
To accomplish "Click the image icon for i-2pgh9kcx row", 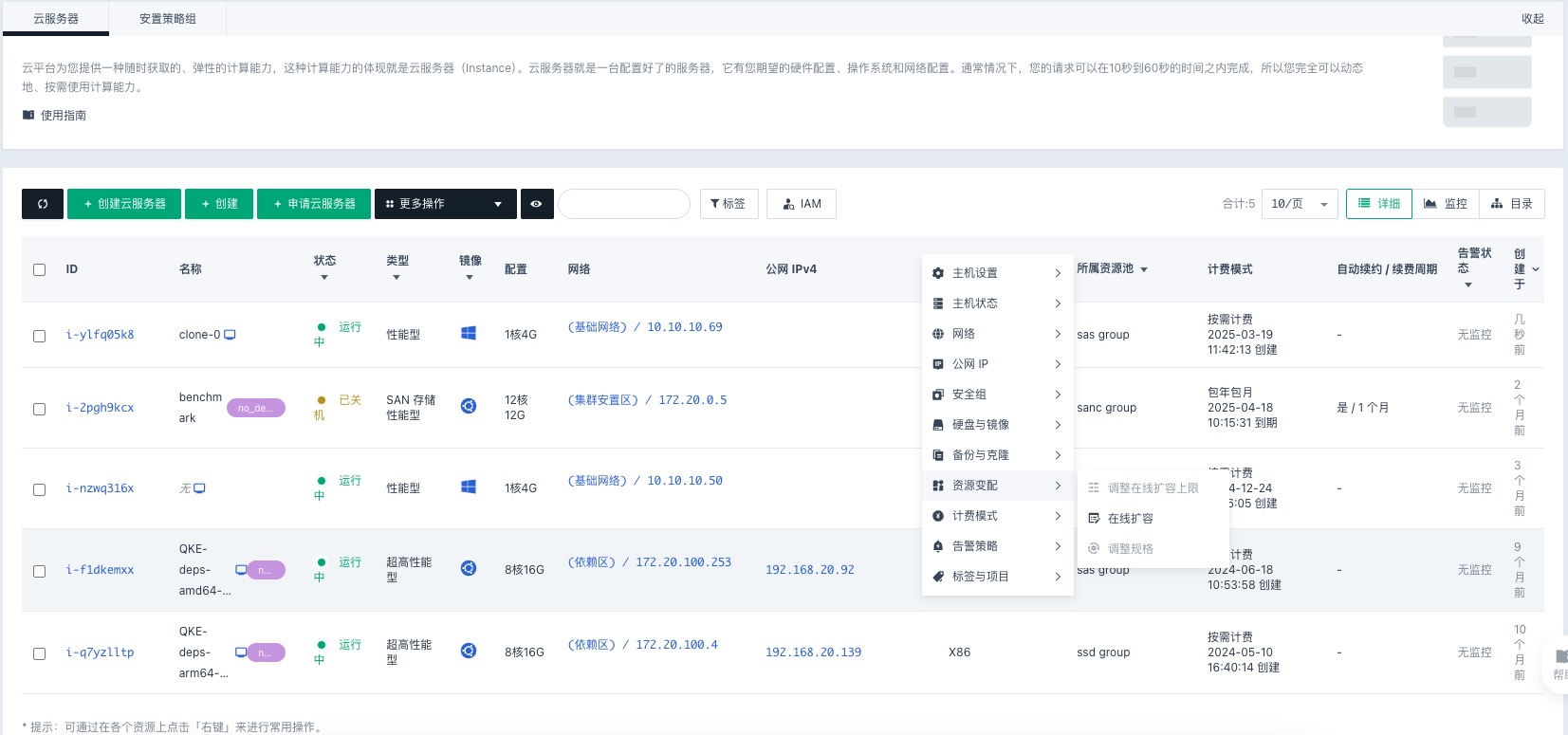I will tap(469, 406).
